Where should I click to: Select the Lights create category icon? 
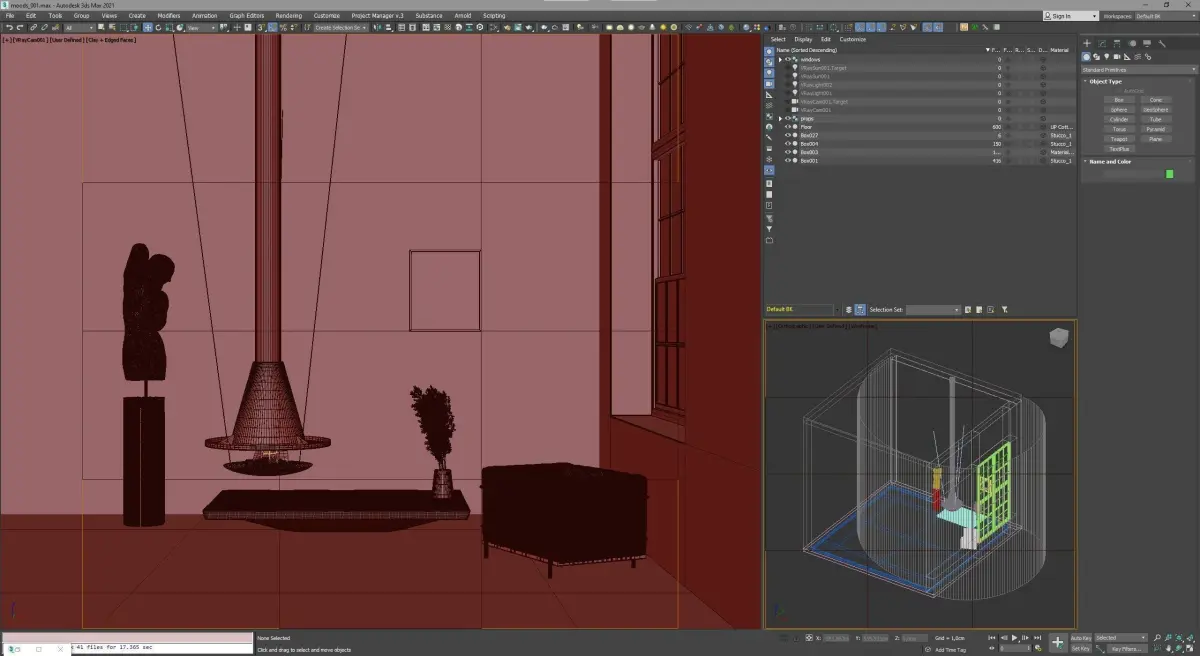(1106, 57)
